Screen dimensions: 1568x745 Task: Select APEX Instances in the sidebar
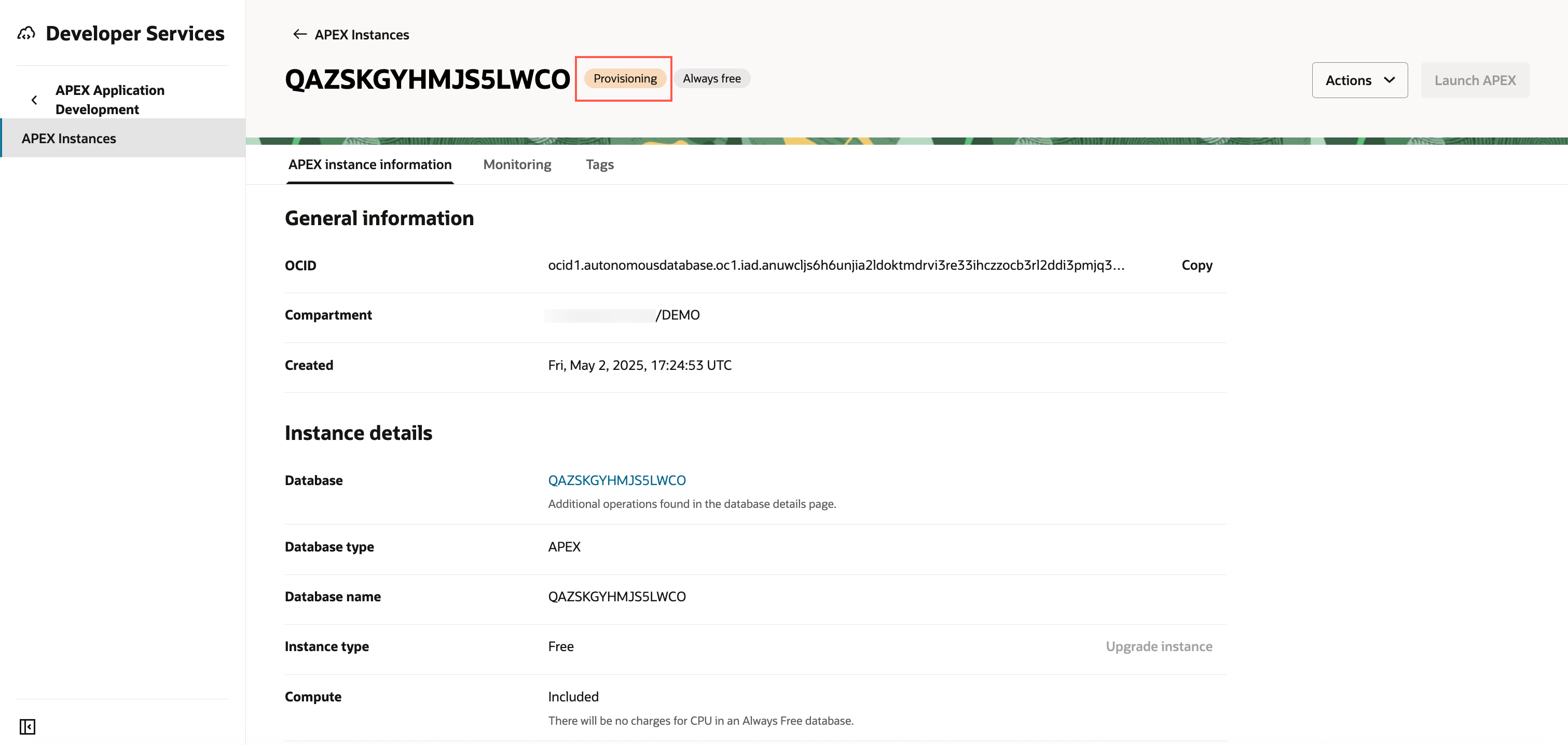pos(69,138)
